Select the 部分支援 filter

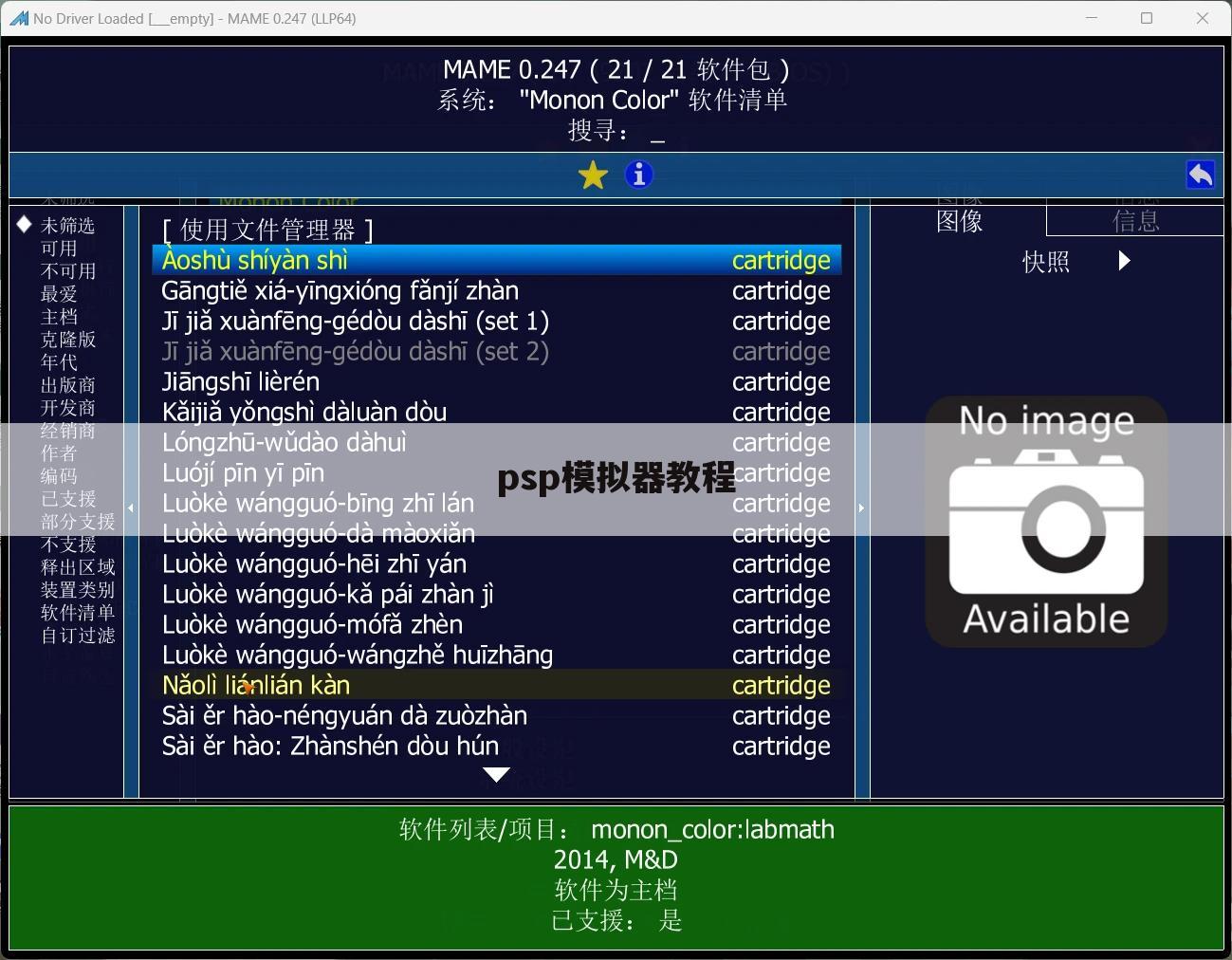pos(78,522)
